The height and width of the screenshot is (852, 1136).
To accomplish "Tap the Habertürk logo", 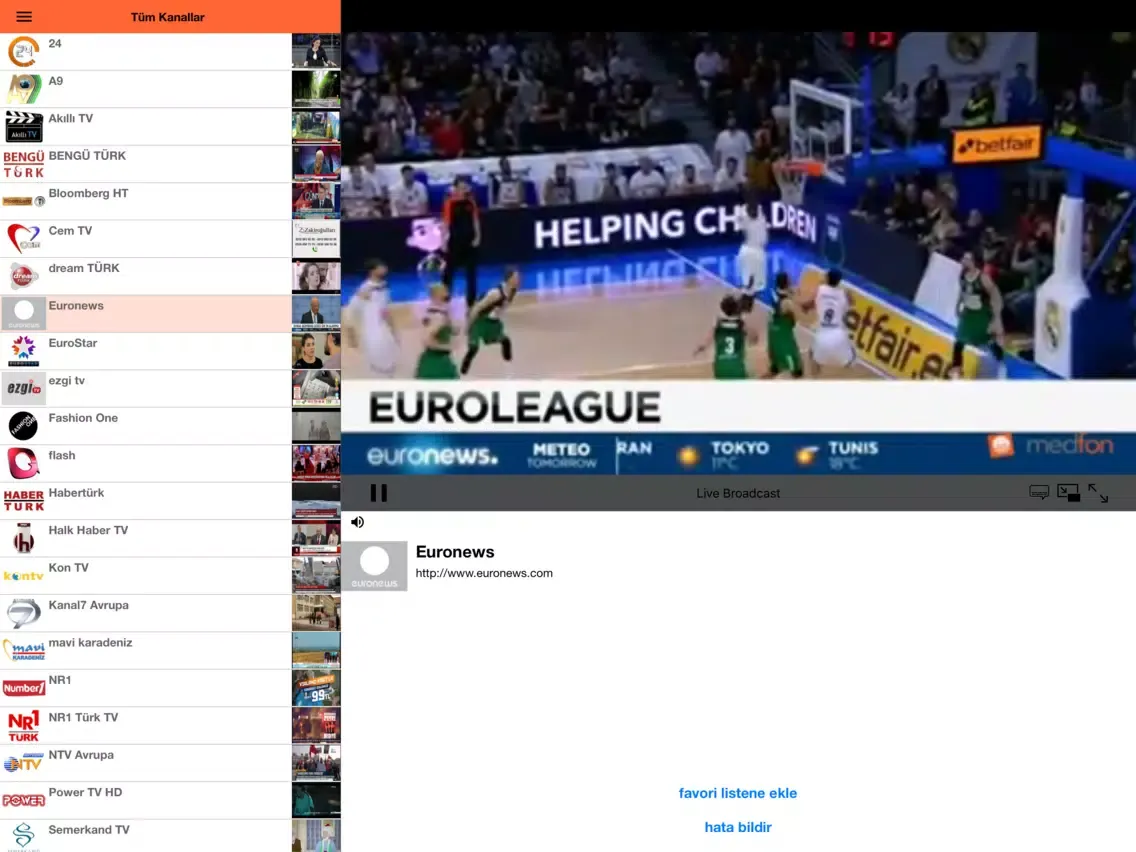I will 24,501.
